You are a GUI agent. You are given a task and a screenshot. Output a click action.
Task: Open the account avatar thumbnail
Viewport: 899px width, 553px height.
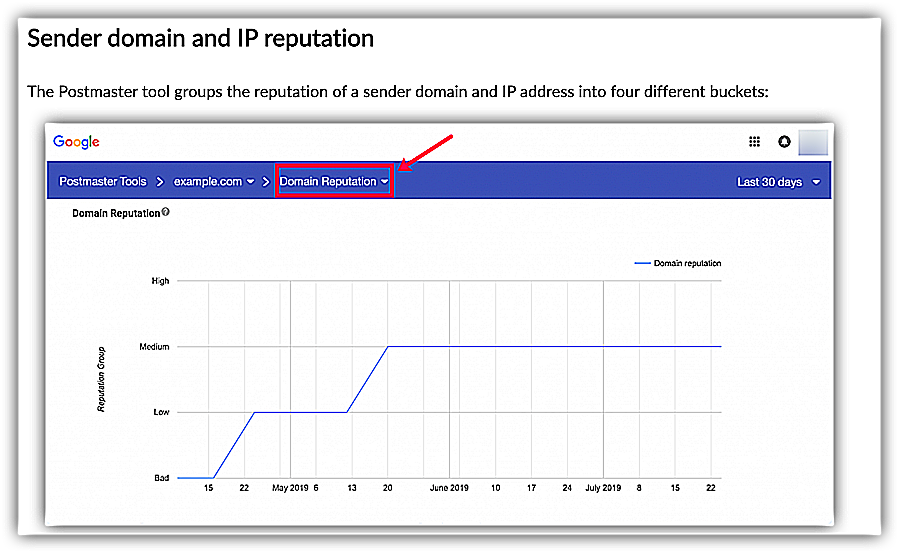tap(813, 142)
